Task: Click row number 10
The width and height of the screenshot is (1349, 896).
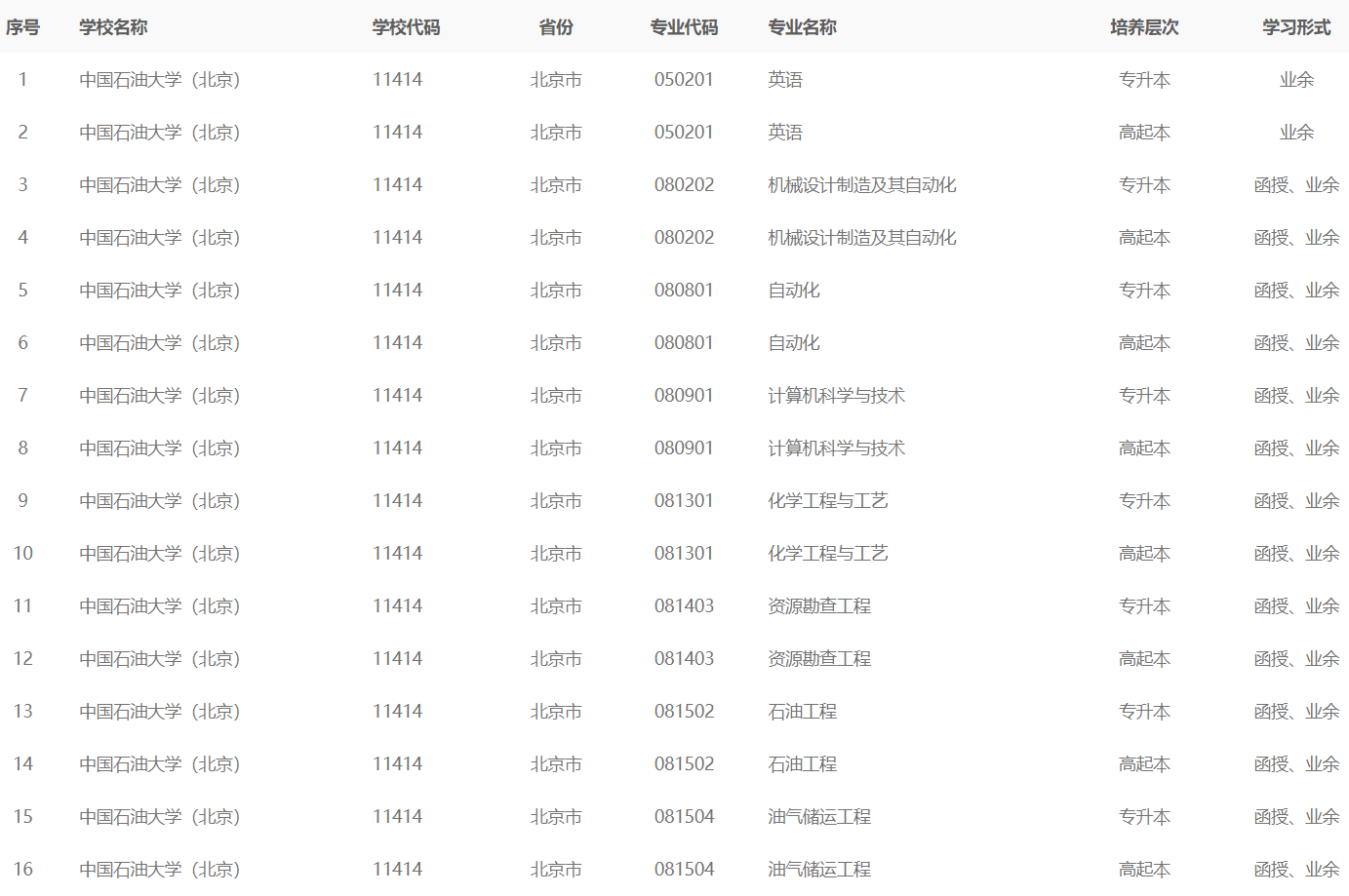Action: point(22,554)
